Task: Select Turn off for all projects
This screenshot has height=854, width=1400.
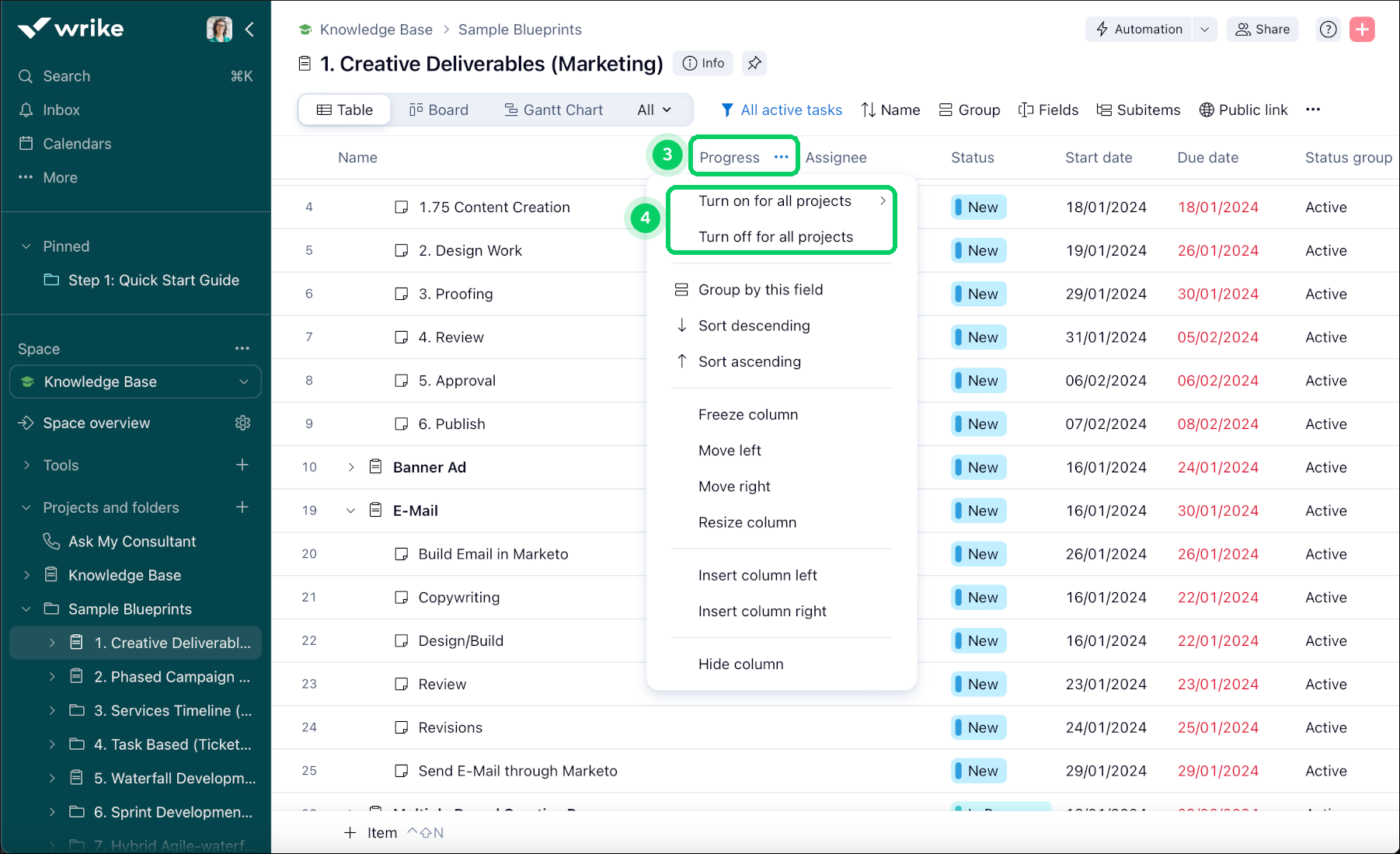Action: click(x=775, y=237)
